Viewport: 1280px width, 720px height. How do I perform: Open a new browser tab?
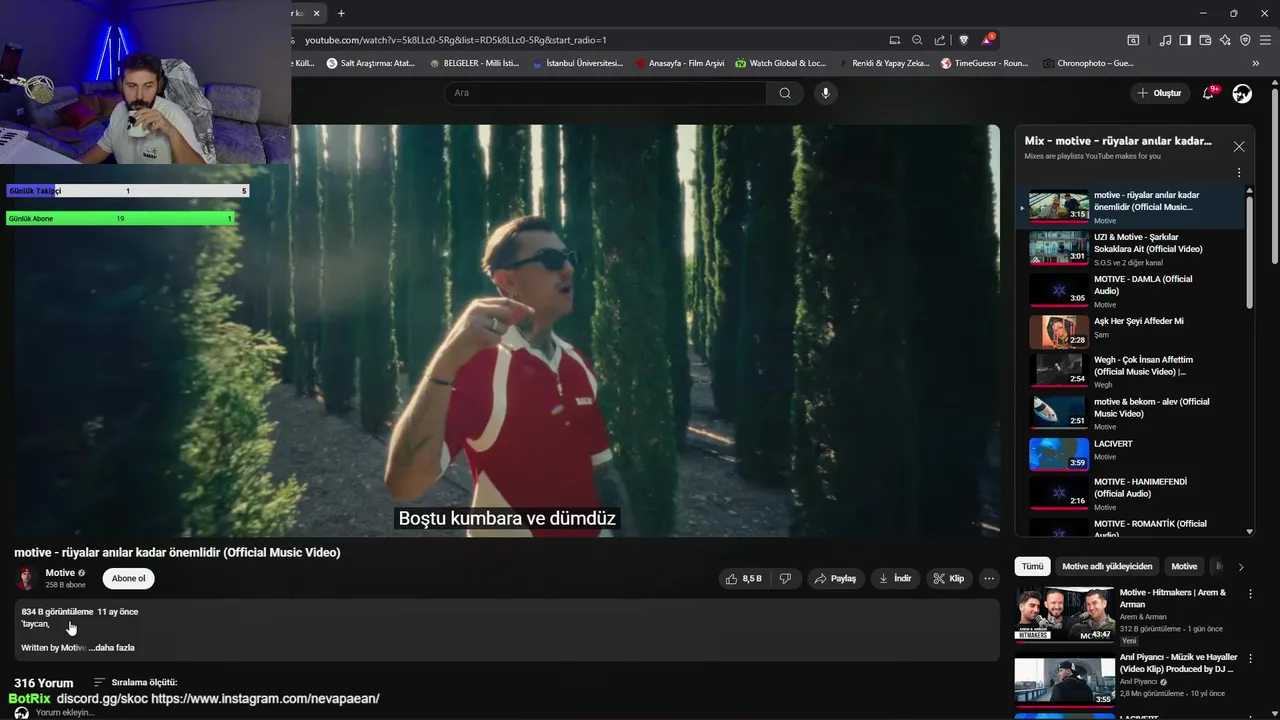coord(341,13)
